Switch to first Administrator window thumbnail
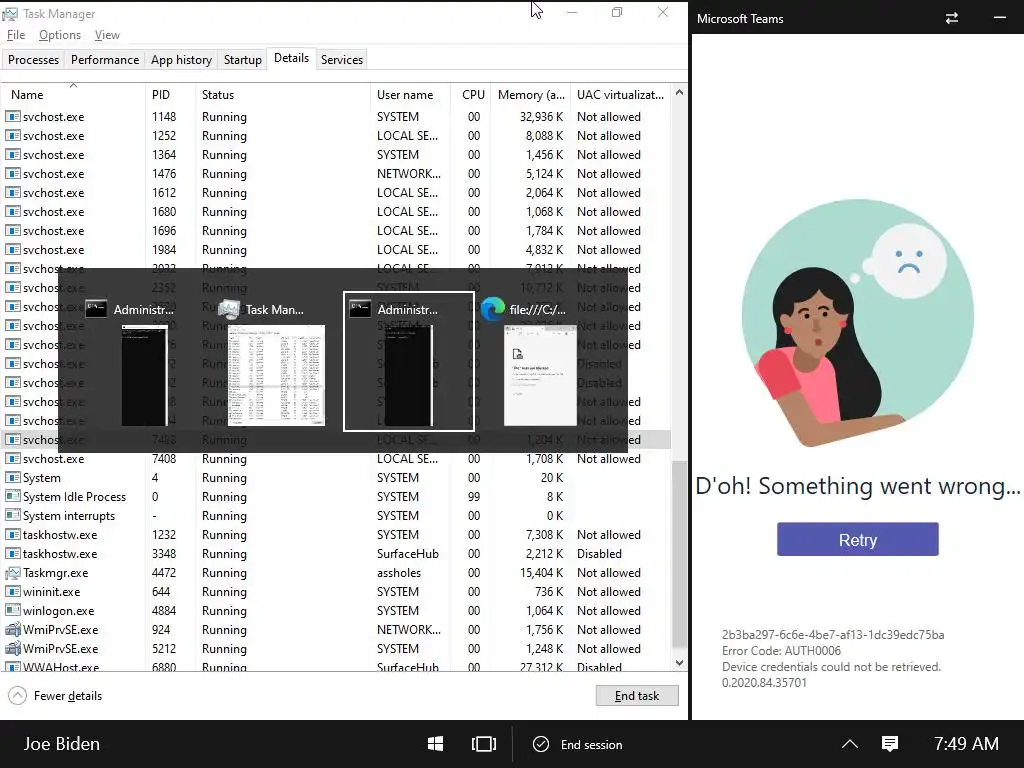 pos(144,376)
